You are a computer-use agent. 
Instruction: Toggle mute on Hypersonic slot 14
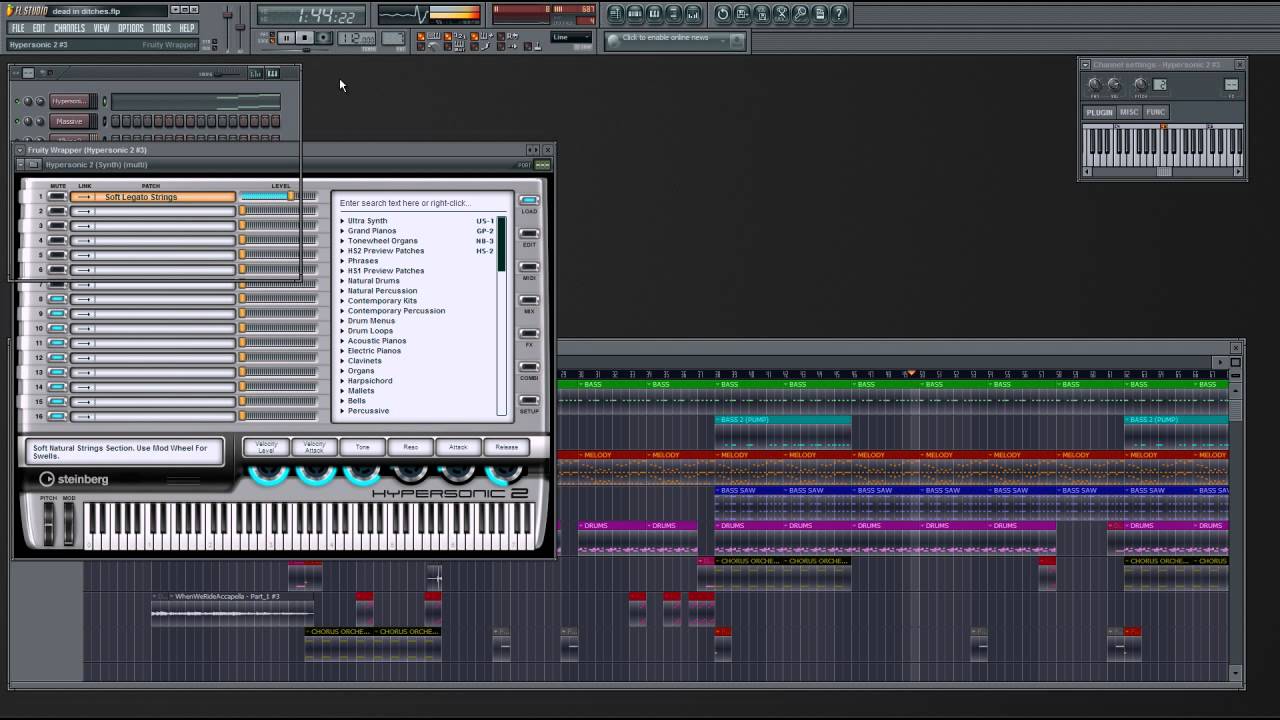[x=58, y=387]
